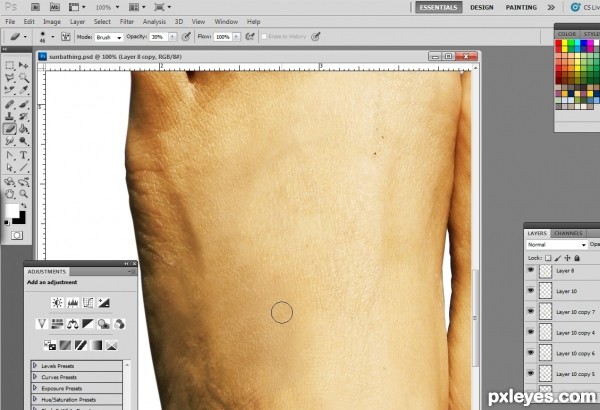Open the Image menu
Screen dimensions: 600x410
52,22
